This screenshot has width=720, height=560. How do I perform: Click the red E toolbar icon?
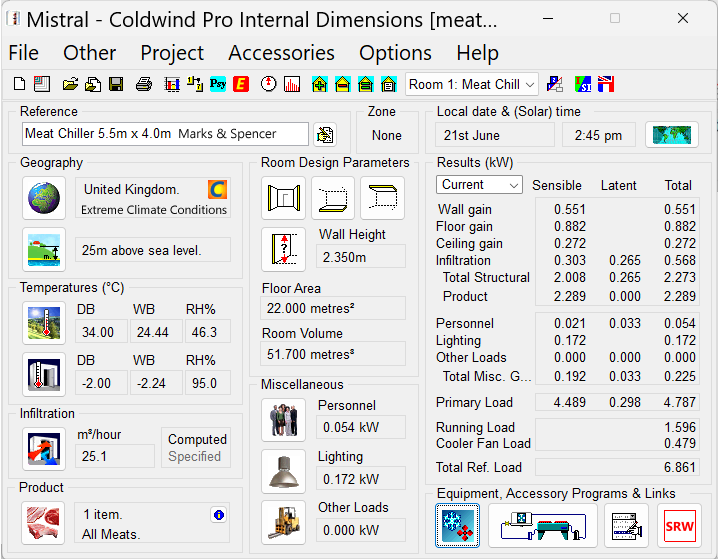point(241,84)
